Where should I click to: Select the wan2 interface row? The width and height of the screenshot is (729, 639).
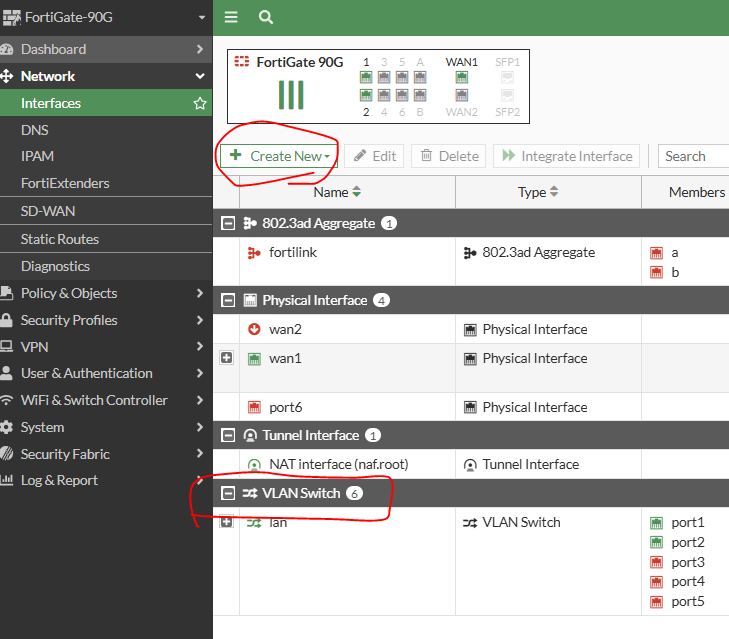pyautogui.click(x=471, y=329)
